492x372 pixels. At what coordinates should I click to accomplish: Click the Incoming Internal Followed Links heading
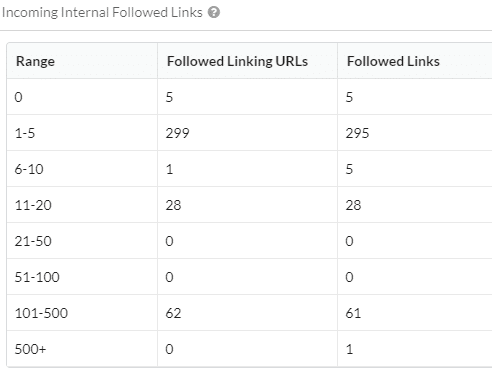pyautogui.click(x=102, y=13)
